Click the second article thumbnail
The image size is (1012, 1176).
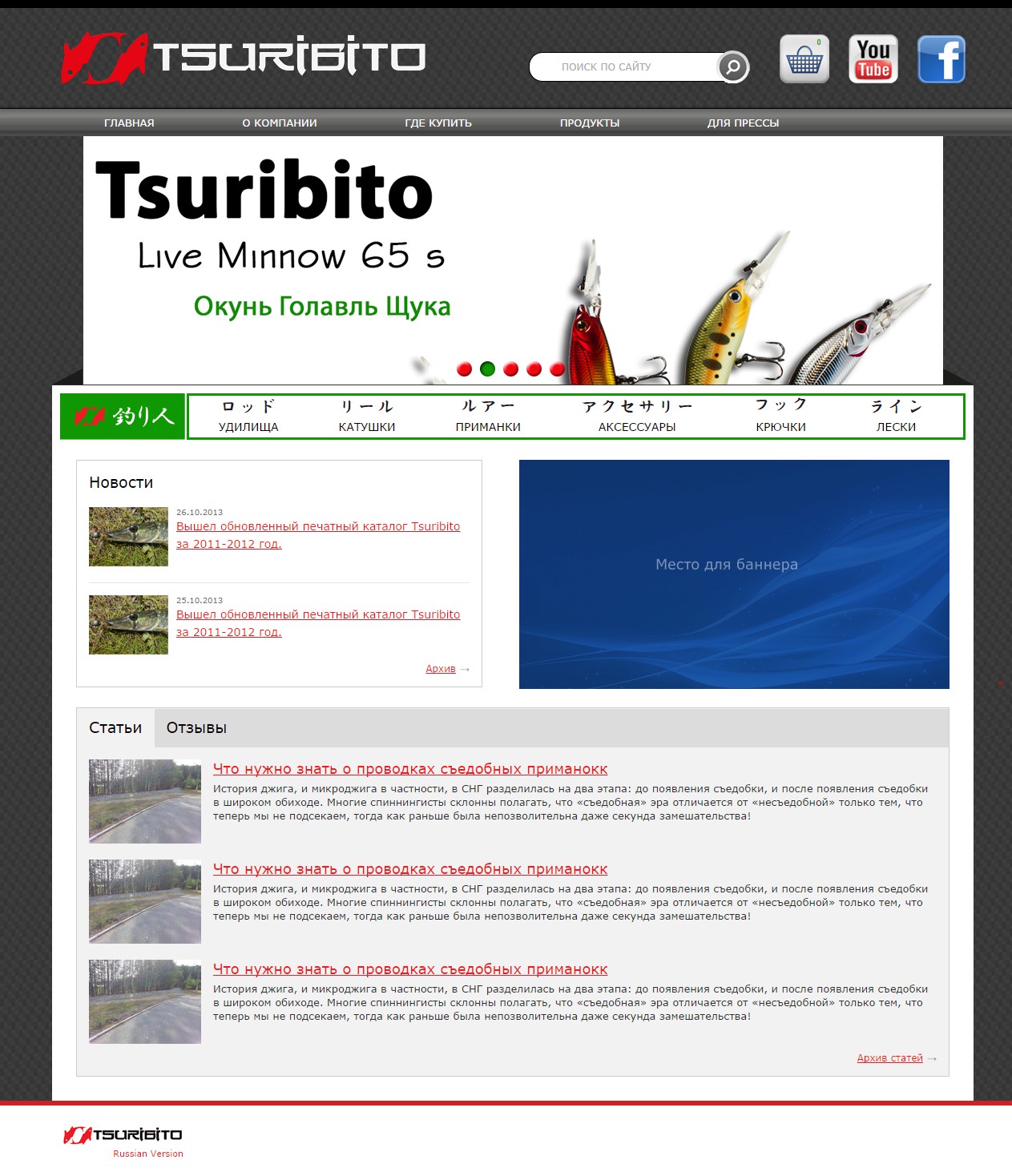tap(145, 901)
